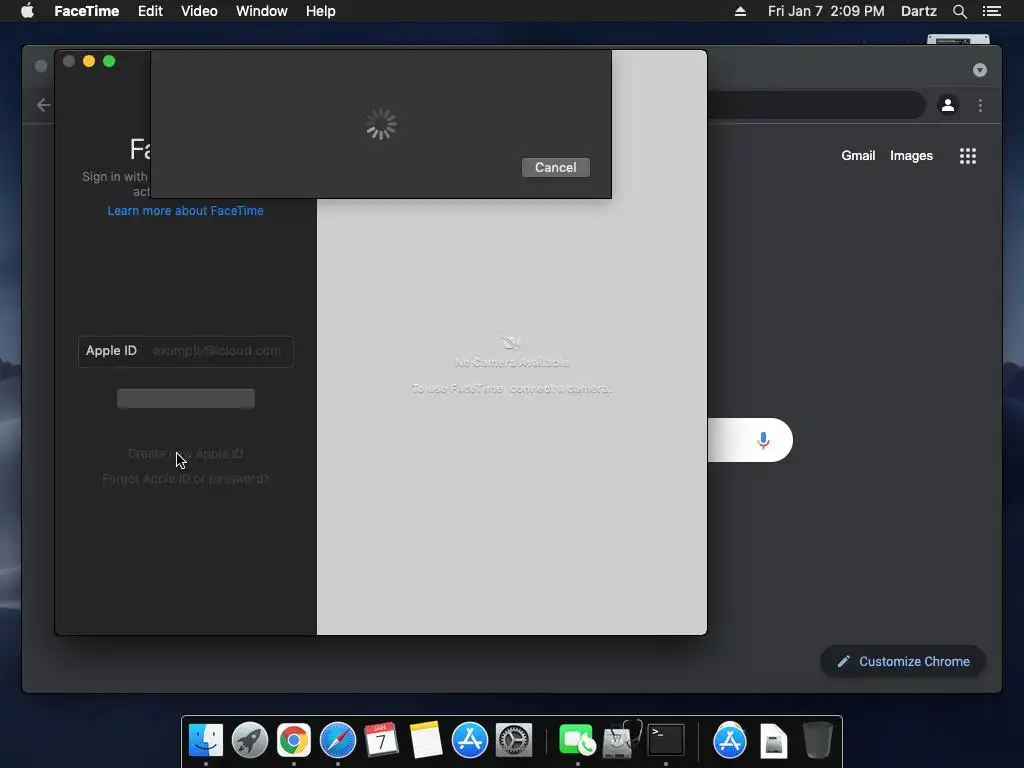Screen dimensions: 1024x768
Task: Open System Preferences from the Dock
Action: [514, 741]
